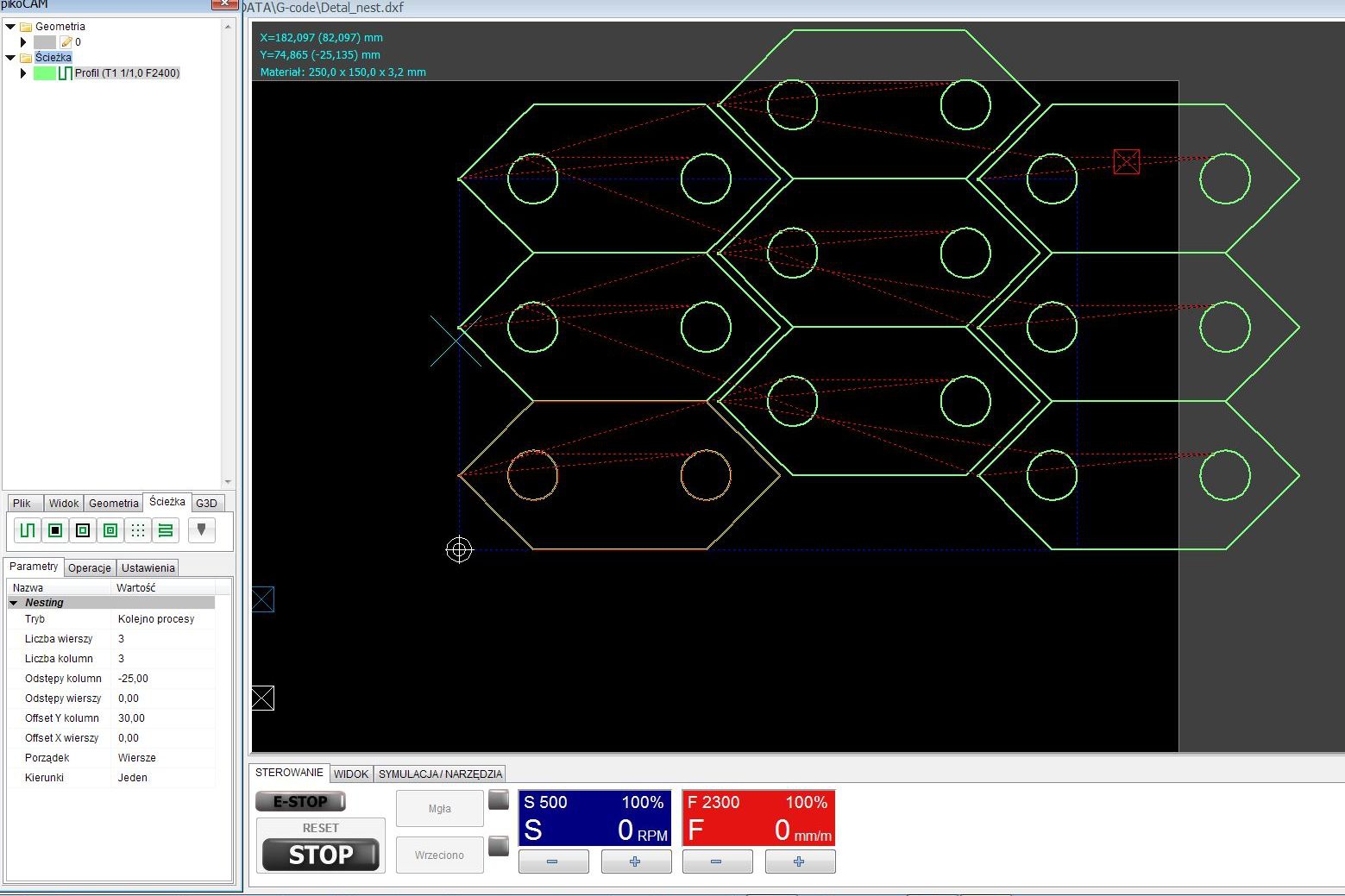The image size is (1345, 896).
Task: Select the filled-square pocket toolpath icon
Action: [x=55, y=530]
